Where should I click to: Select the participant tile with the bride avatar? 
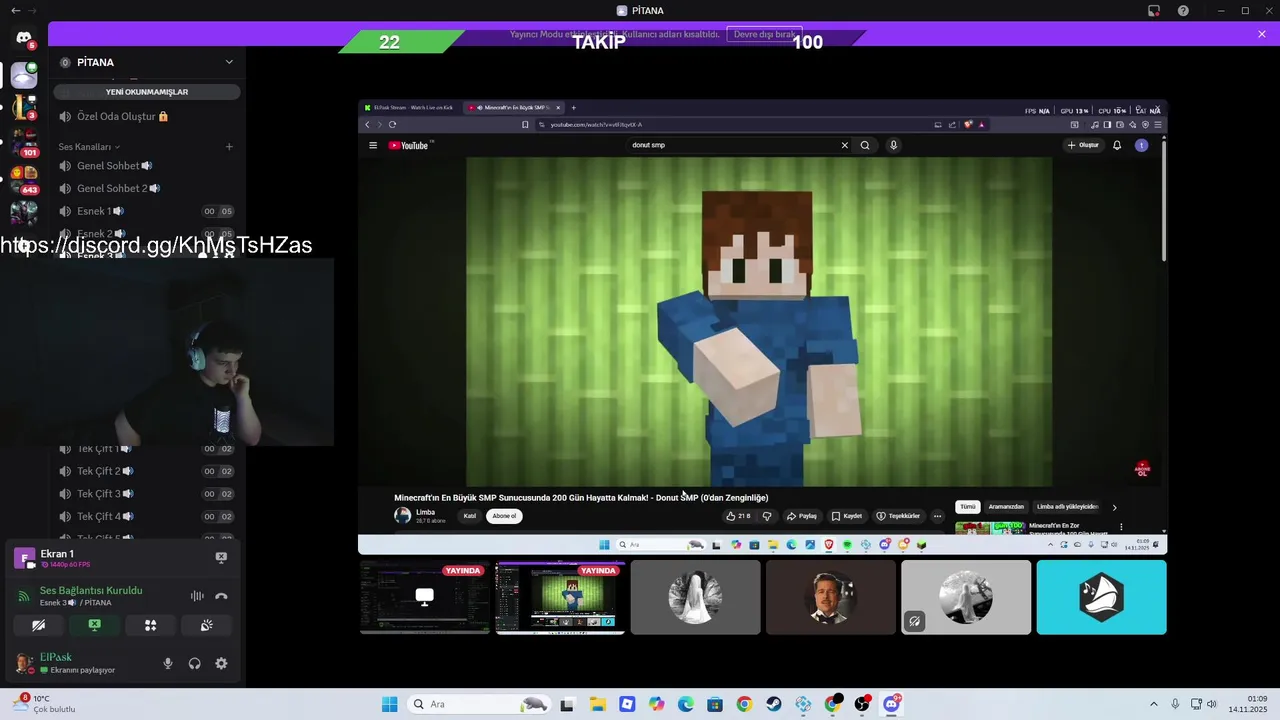click(x=695, y=597)
